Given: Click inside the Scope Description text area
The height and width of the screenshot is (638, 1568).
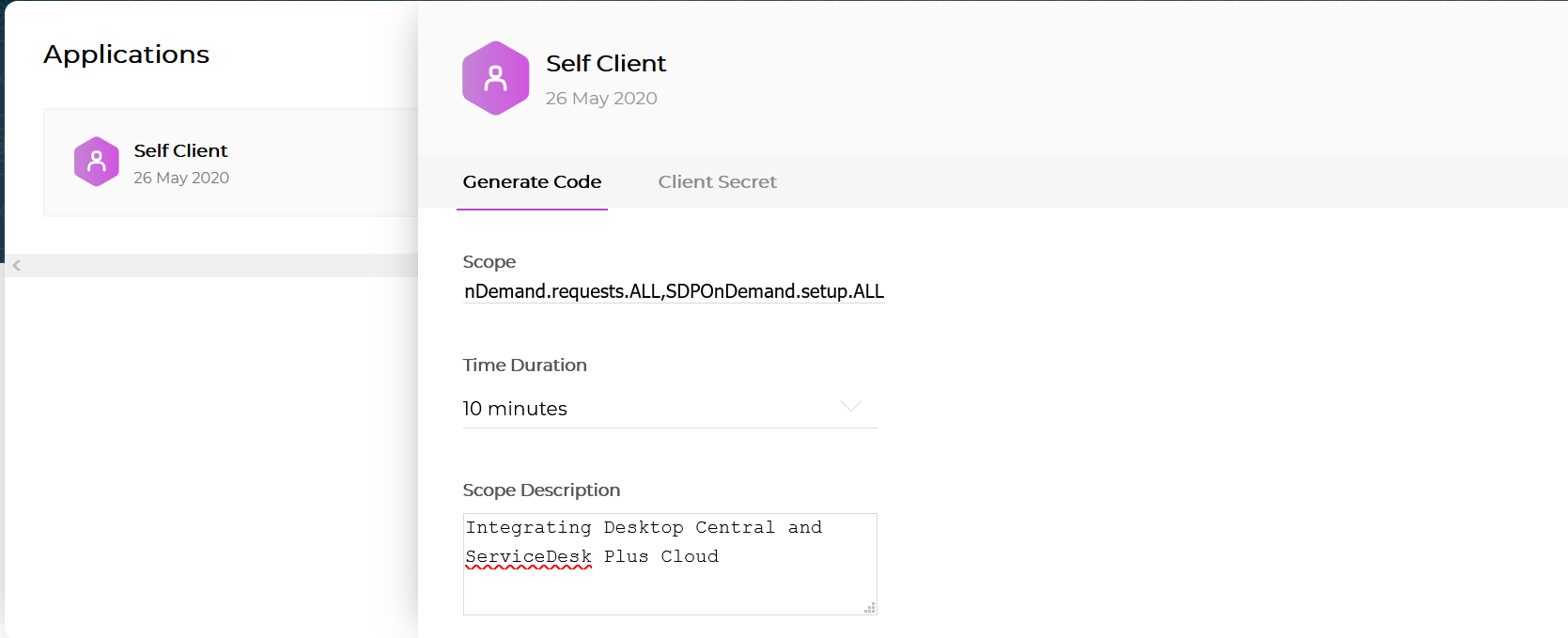Looking at the screenshot, I should tap(670, 564).
